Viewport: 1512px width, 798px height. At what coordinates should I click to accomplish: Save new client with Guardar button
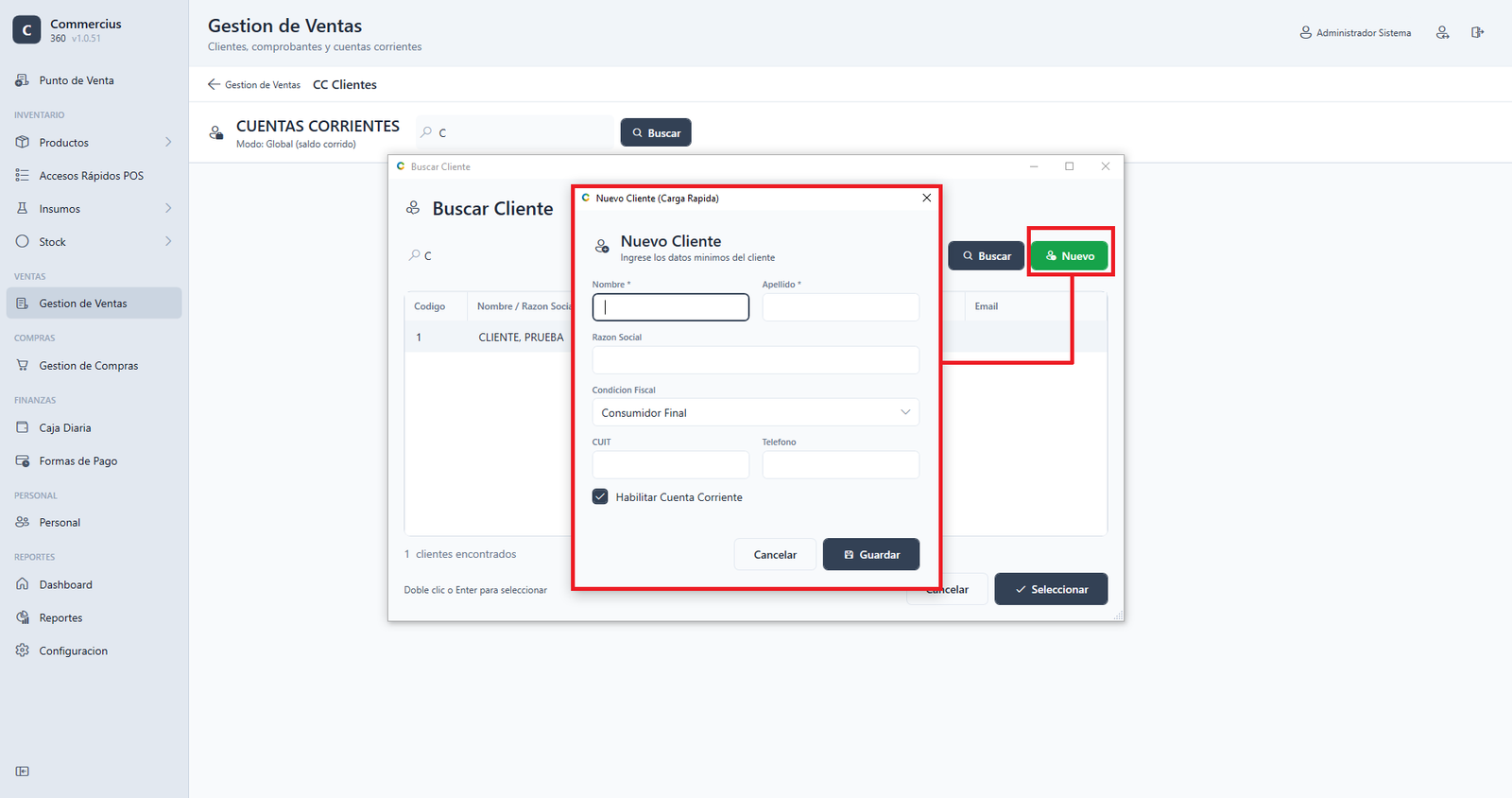pyautogui.click(x=871, y=554)
